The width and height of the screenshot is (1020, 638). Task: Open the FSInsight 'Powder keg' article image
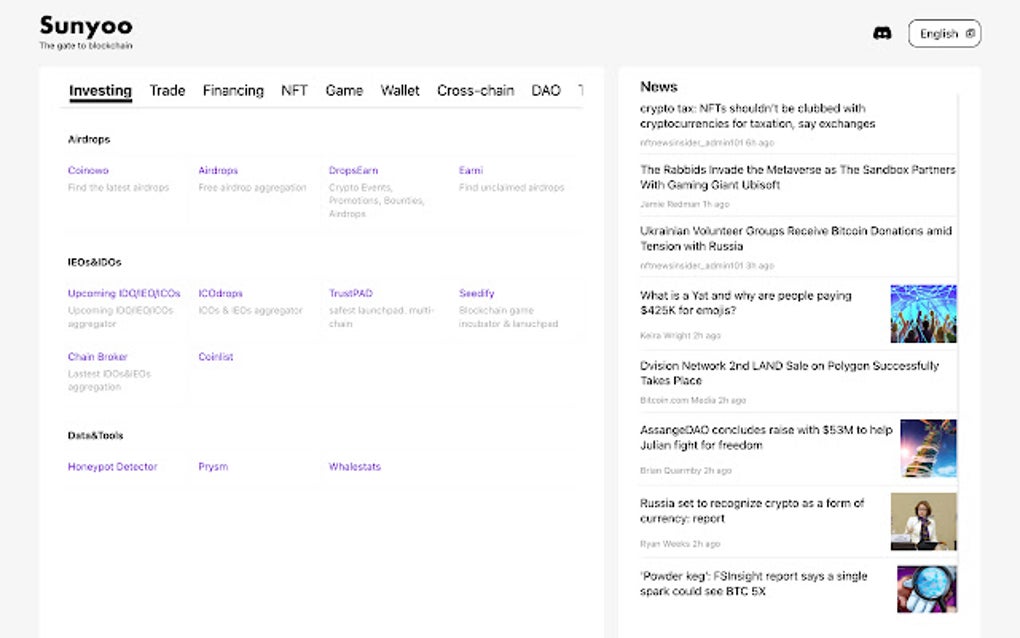pyautogui.click(x=926, y=589)
